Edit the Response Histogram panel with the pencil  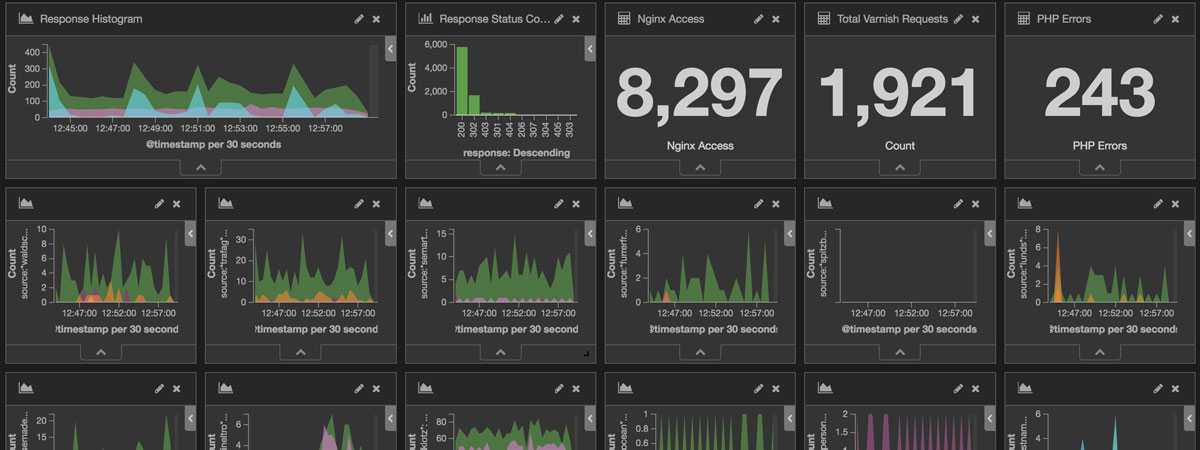pos(359,19)
